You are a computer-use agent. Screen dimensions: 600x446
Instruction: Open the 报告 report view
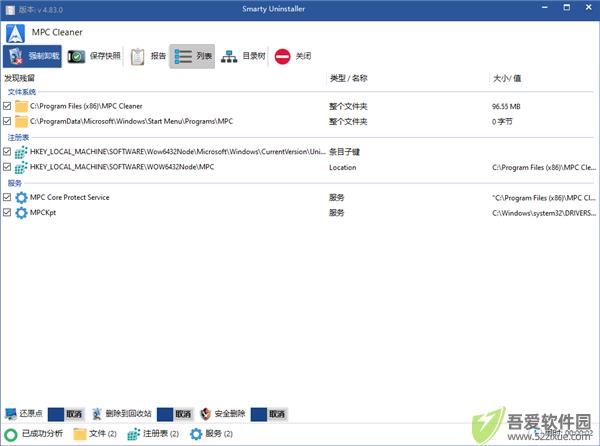(x=148, y=56)
